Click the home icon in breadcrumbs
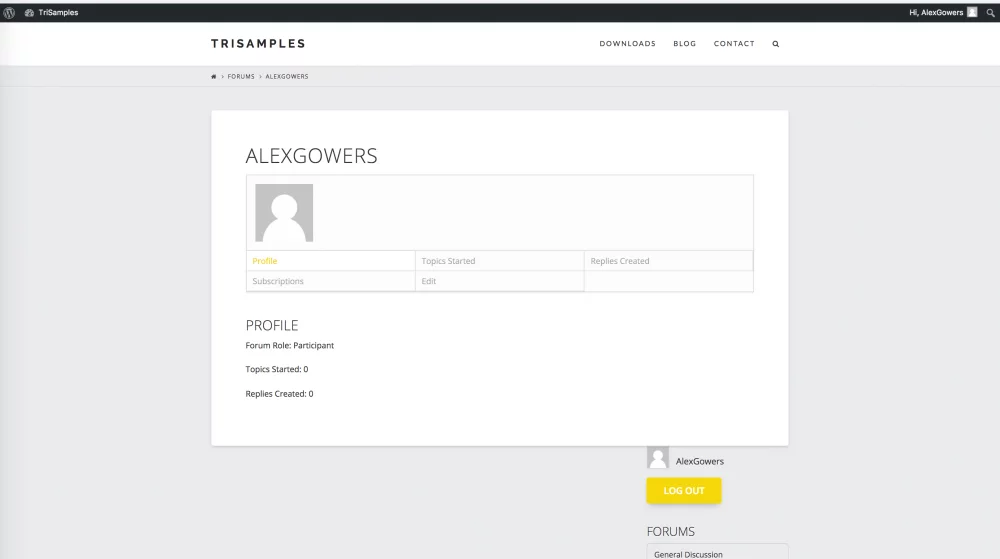The height and width of the screenshot is (559, 1000). click(x=214, y=77)
